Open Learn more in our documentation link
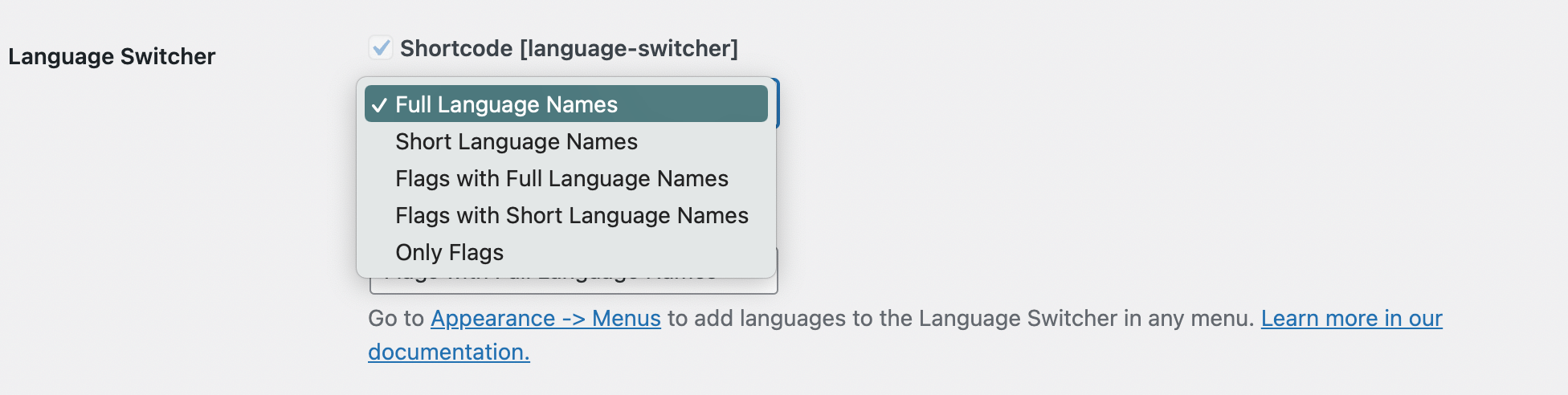This screenshot has height=395, width=1568. coord(1351,319)
